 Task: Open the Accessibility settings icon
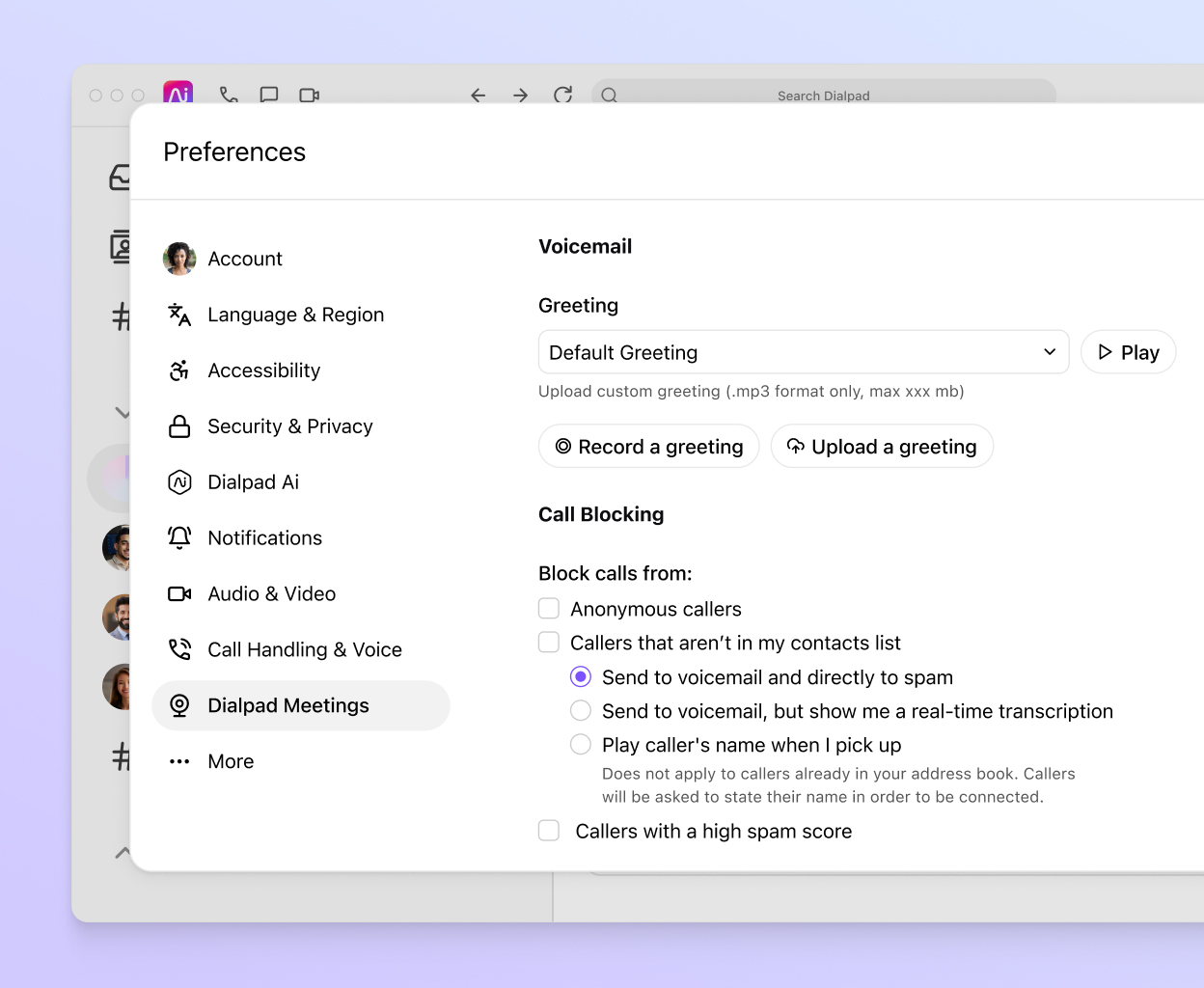point(180,370)
